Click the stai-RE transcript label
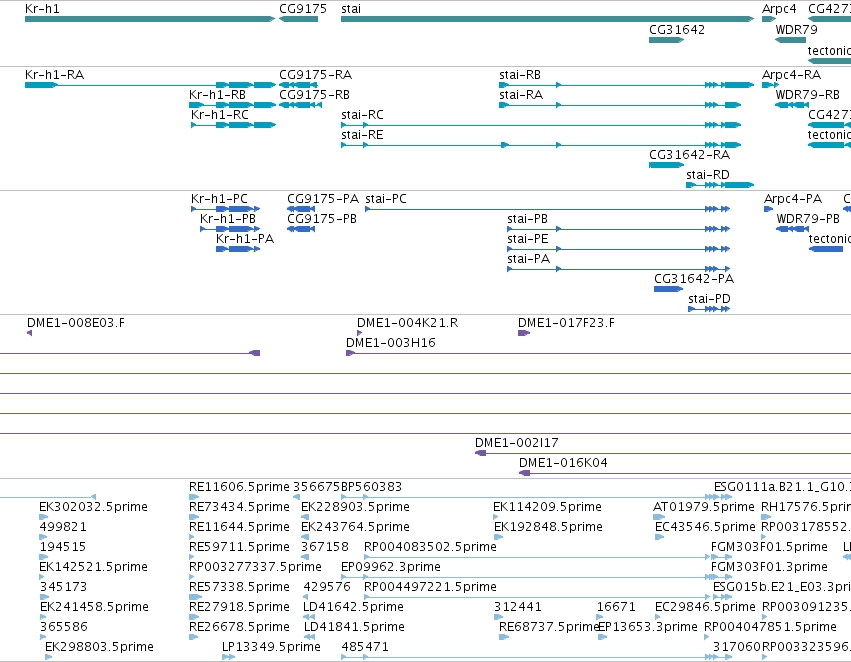This screenshot has height=662, width=851. click(x=362, y=135)
